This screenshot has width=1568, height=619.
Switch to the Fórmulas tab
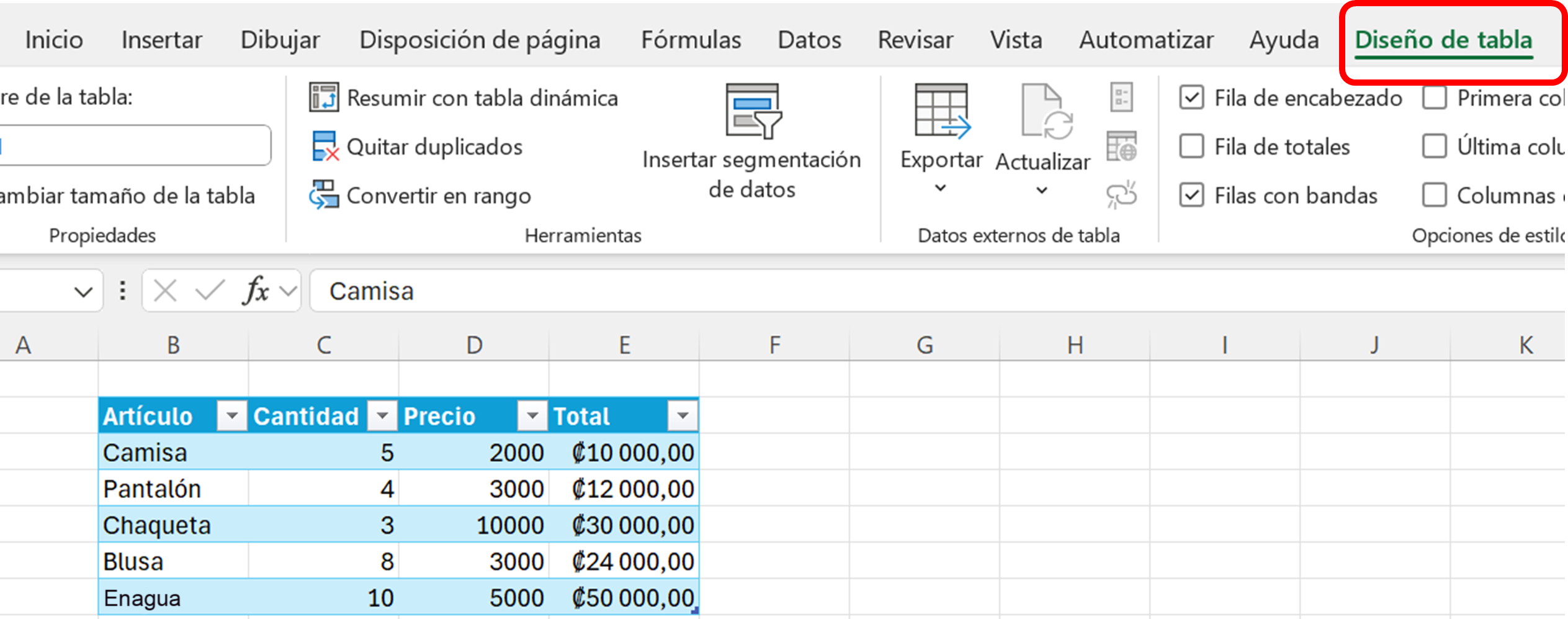[x=691, y=40]
